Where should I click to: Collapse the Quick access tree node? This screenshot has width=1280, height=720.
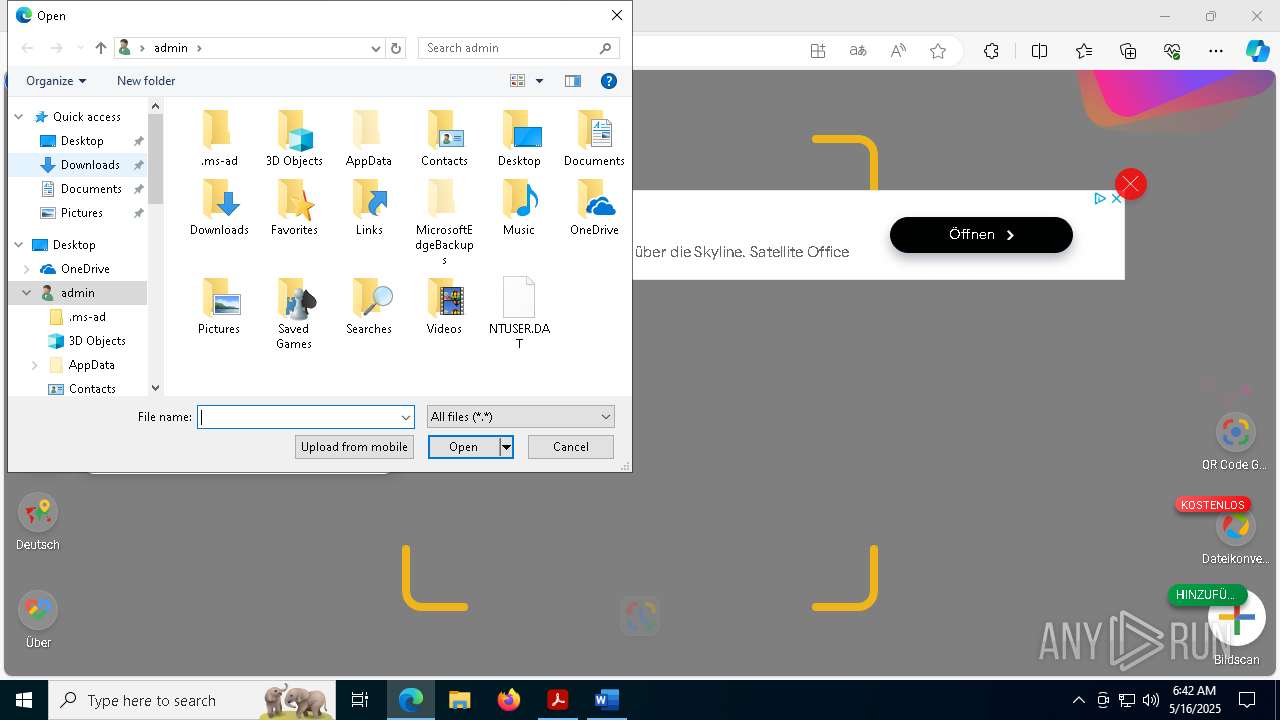[x=19, y=117]
